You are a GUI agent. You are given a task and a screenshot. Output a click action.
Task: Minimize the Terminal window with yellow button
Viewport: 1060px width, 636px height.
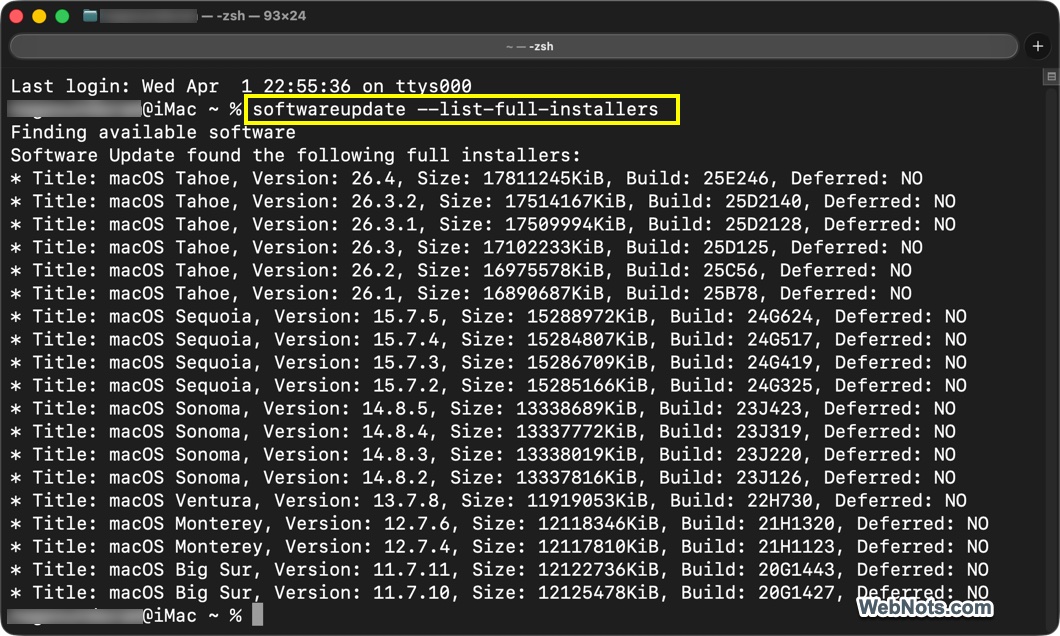coord(39,16)
